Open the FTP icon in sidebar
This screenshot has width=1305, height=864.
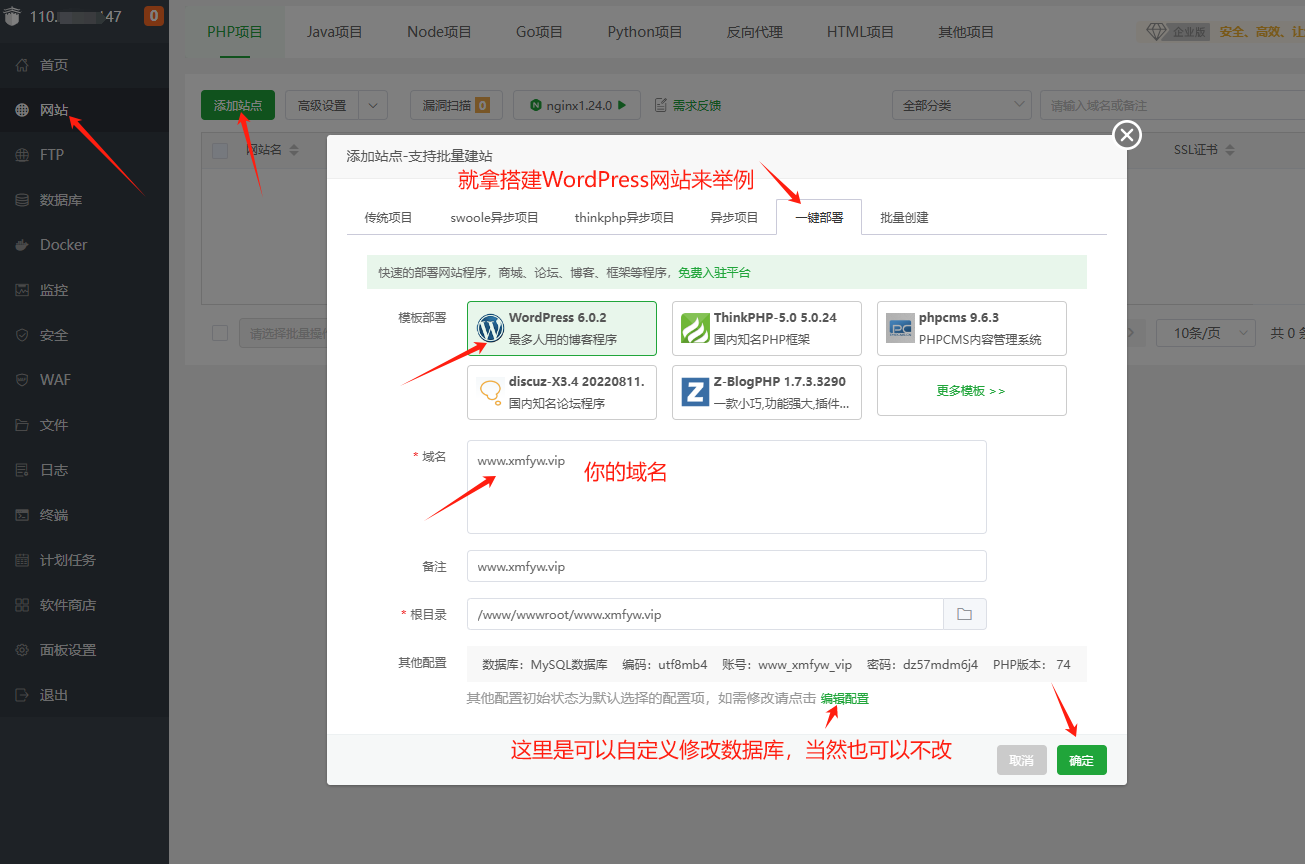(x=22, y=155)
